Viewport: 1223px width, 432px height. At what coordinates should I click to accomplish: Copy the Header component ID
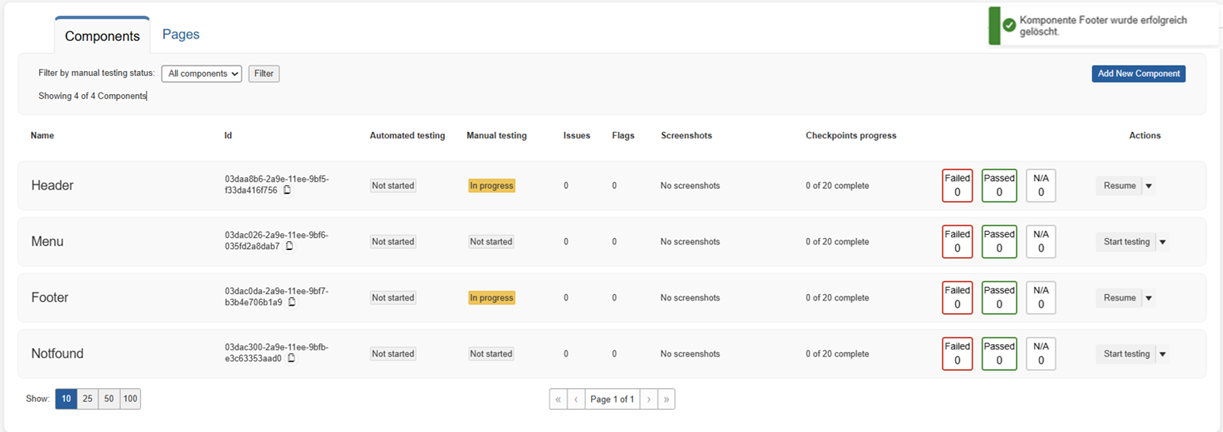288,190
